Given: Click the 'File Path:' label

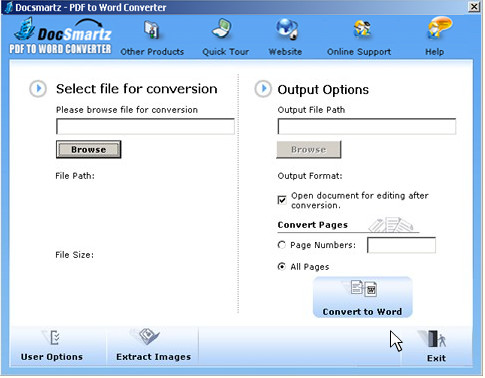Looking at the screenshot, I should (x=75, y=176).
